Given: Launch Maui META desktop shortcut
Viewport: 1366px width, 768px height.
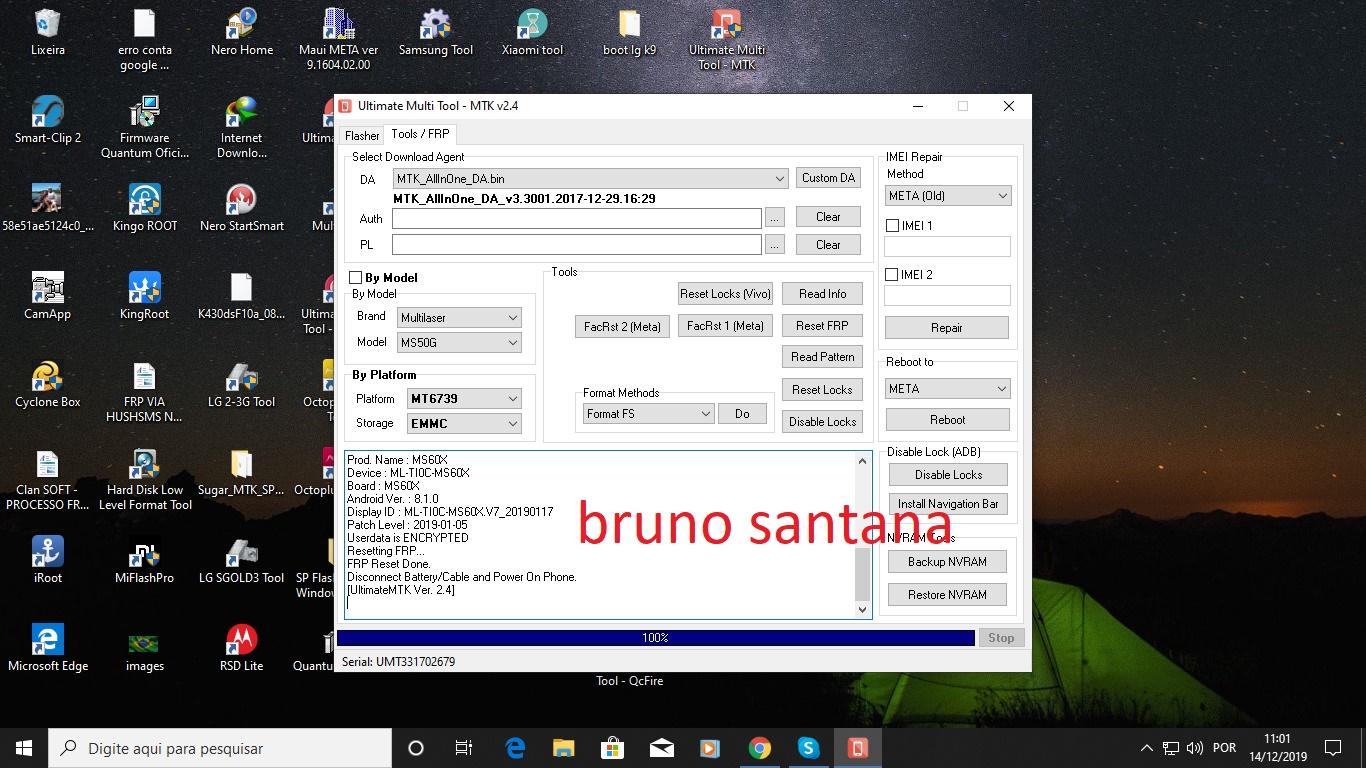Looking at the screenshot, I should point(339,40).
